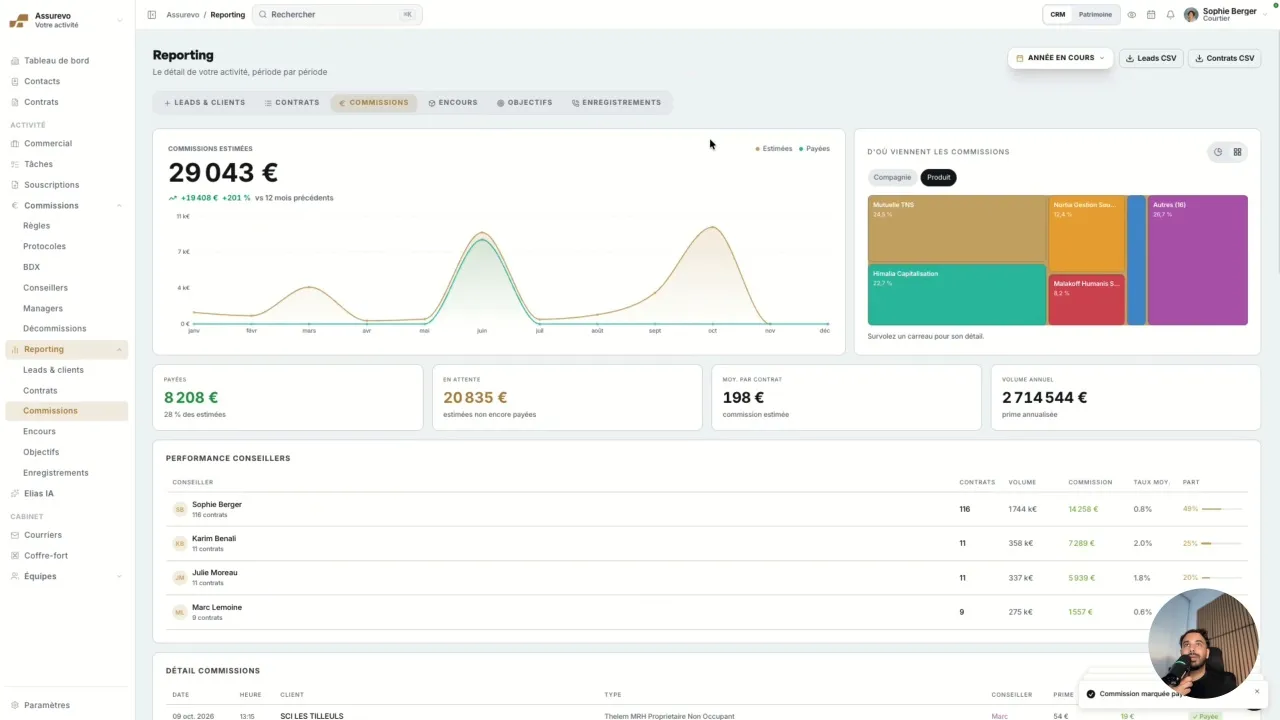The image size is (1280, 720).
Task: Open Souscriptions in the sidebar
Action: click(x=52, y=185)
